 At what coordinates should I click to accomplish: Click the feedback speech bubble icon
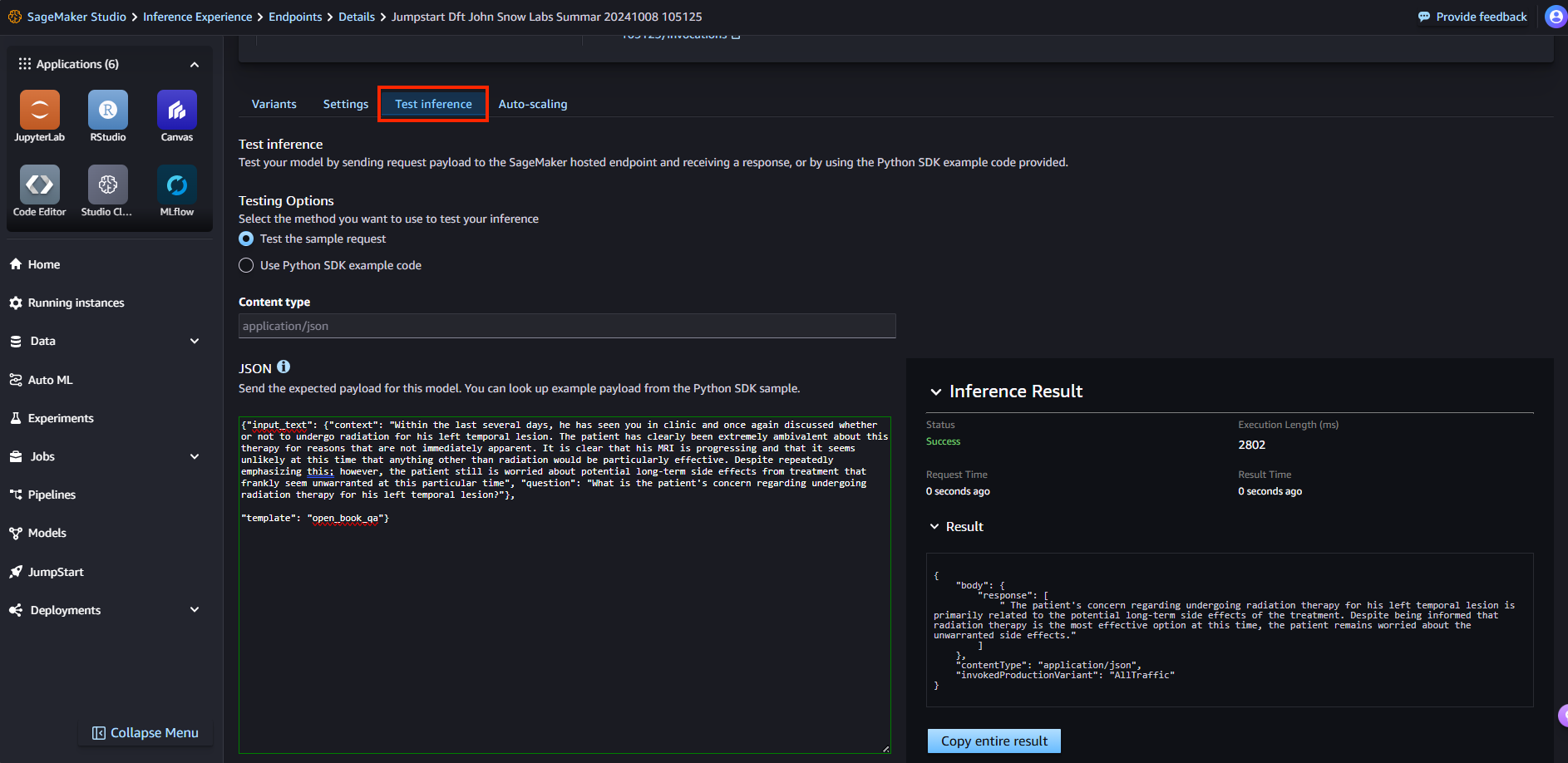pos(1424,17)
